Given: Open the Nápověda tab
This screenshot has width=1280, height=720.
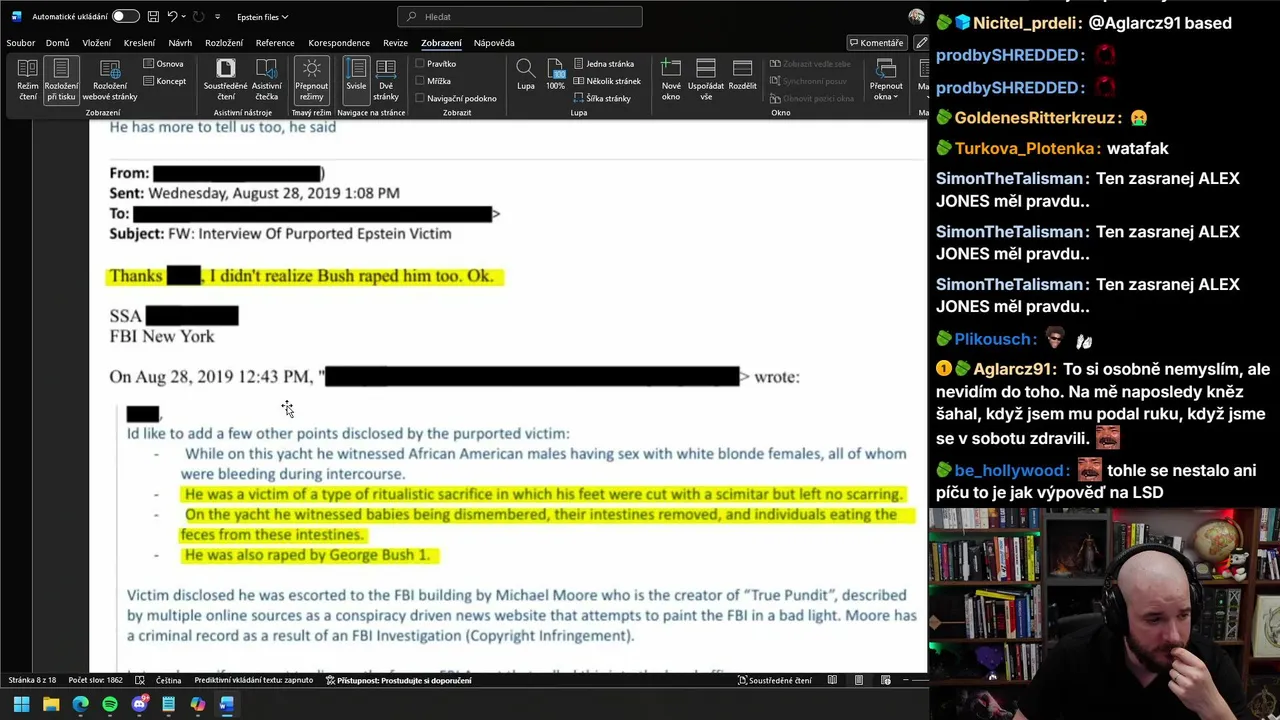Looking at the screenshot, I should click(x=494, y=43).
